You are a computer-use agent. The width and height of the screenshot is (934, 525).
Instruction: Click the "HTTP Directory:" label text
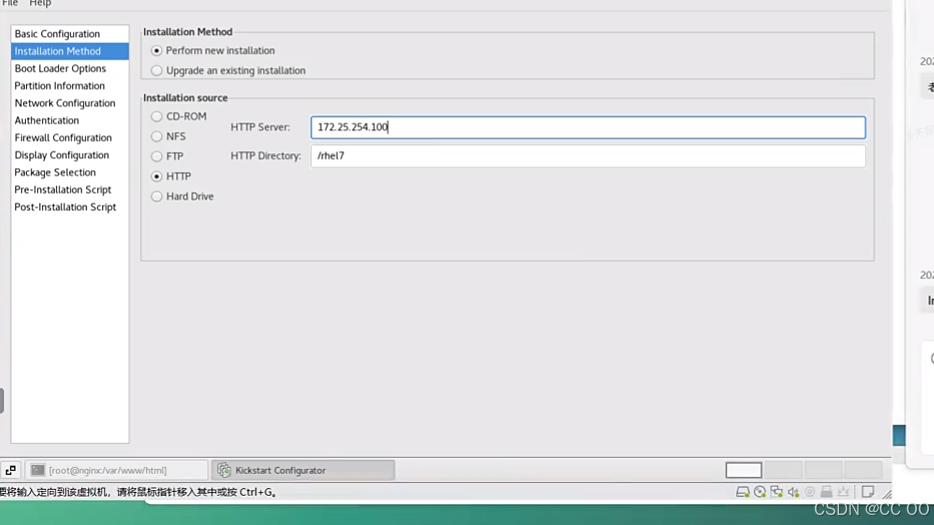(x=266, y=156)
